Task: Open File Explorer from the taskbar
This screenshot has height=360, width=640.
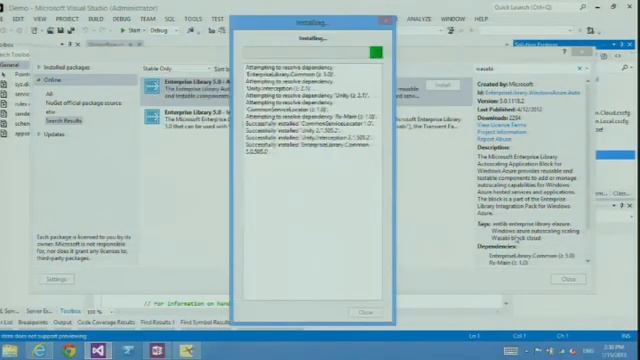Action: click(10, 351)
